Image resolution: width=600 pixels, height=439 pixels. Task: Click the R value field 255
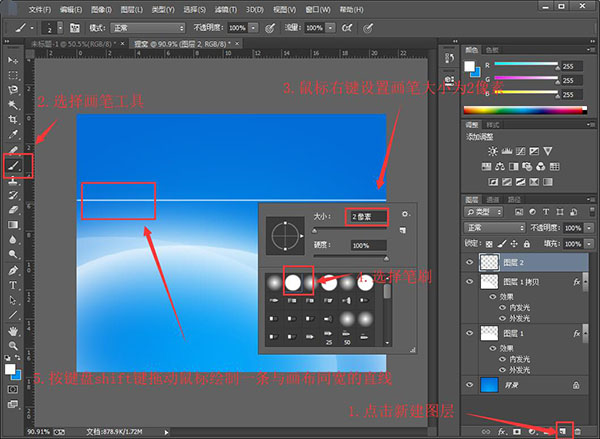[572, 66]
